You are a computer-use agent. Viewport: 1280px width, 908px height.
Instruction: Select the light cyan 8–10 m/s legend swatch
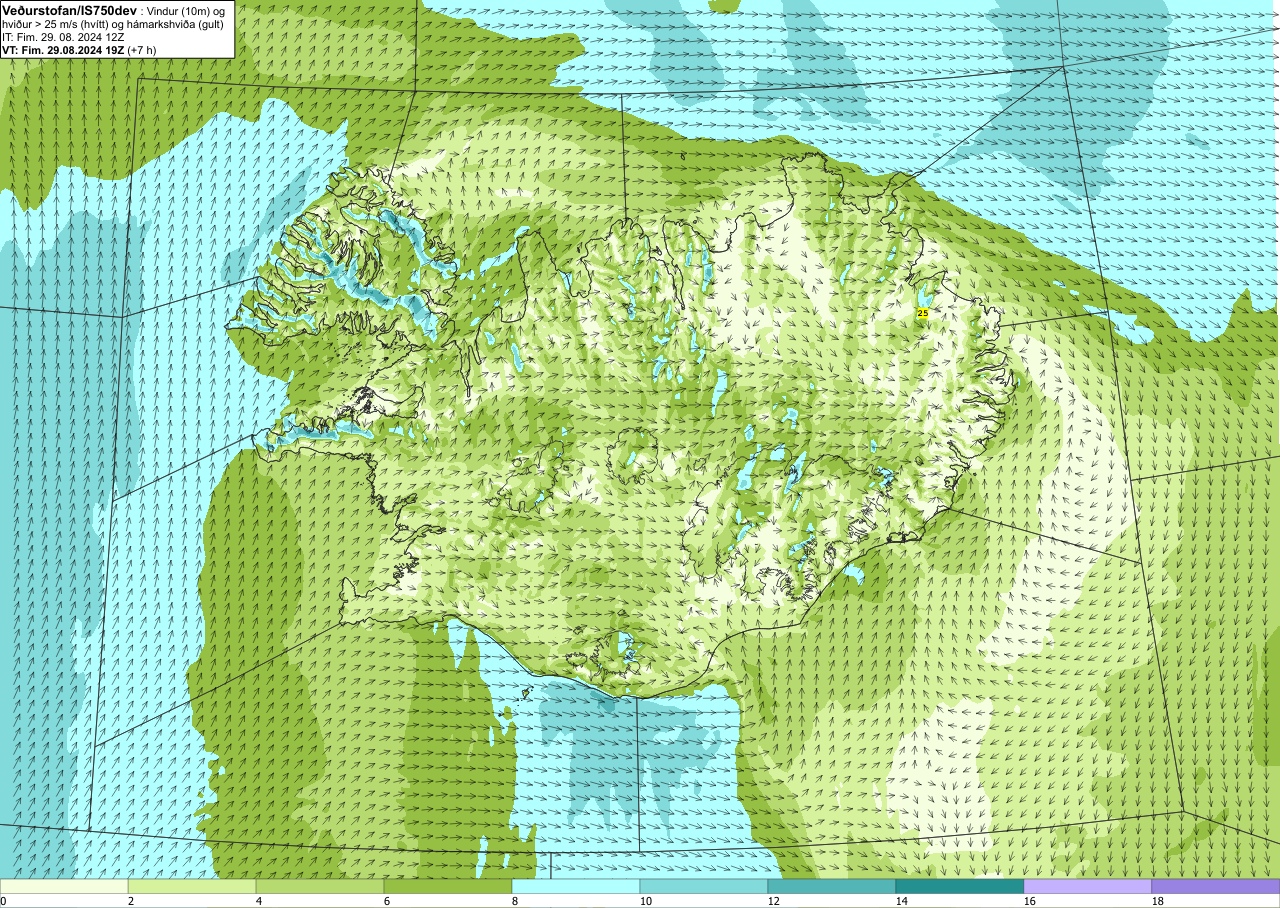click(576, 886)
